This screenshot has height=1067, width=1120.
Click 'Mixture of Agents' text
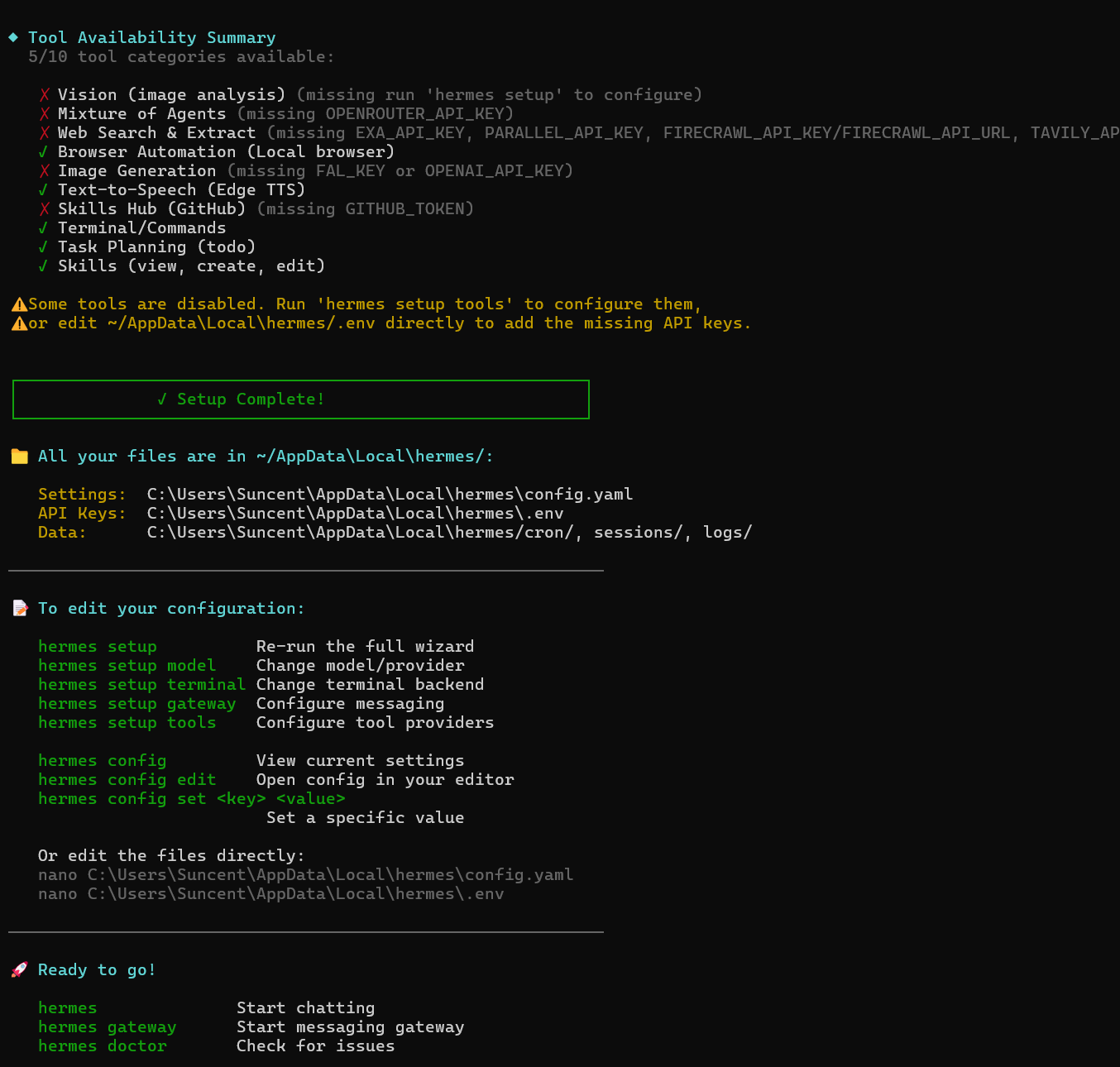[141, 114]
